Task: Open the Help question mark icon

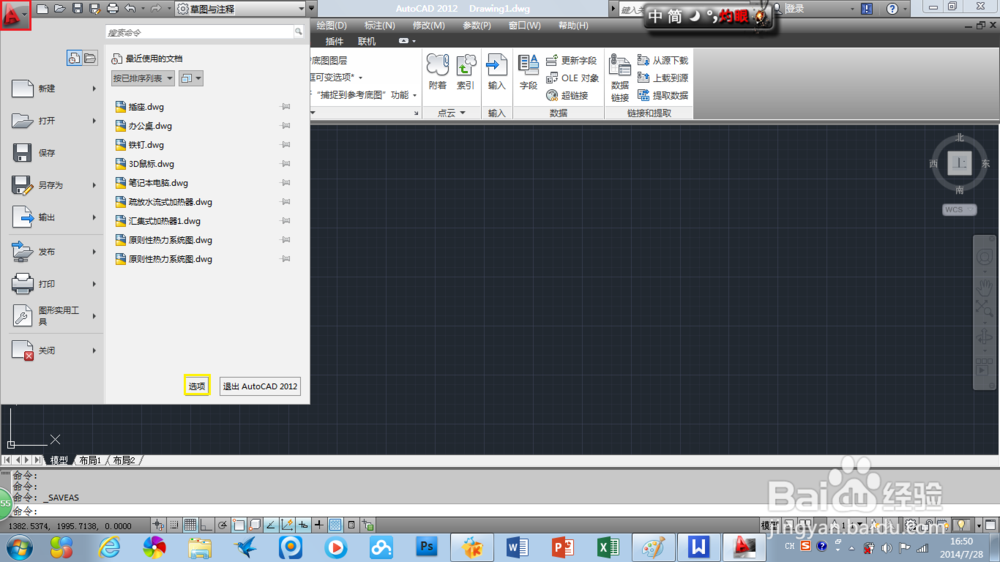Action: click(x=892, y=8)
